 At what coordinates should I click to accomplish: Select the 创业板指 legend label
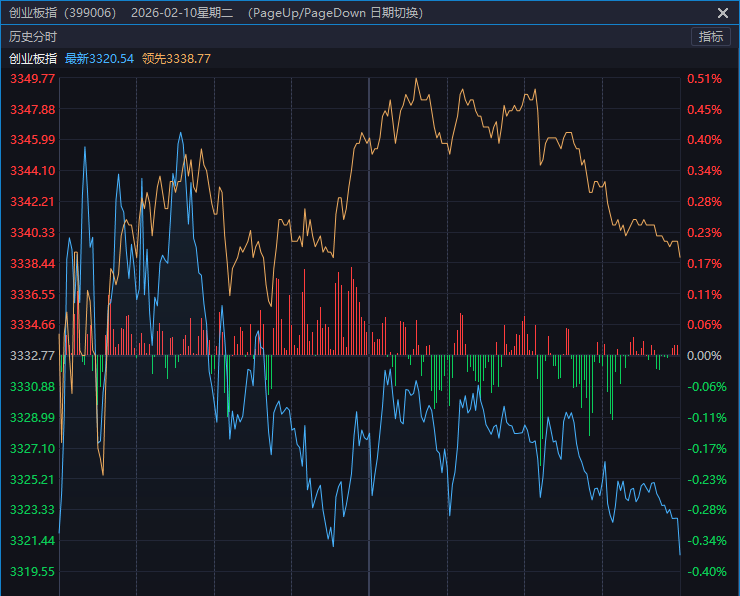pyautogui.click(x=33, y=59)
